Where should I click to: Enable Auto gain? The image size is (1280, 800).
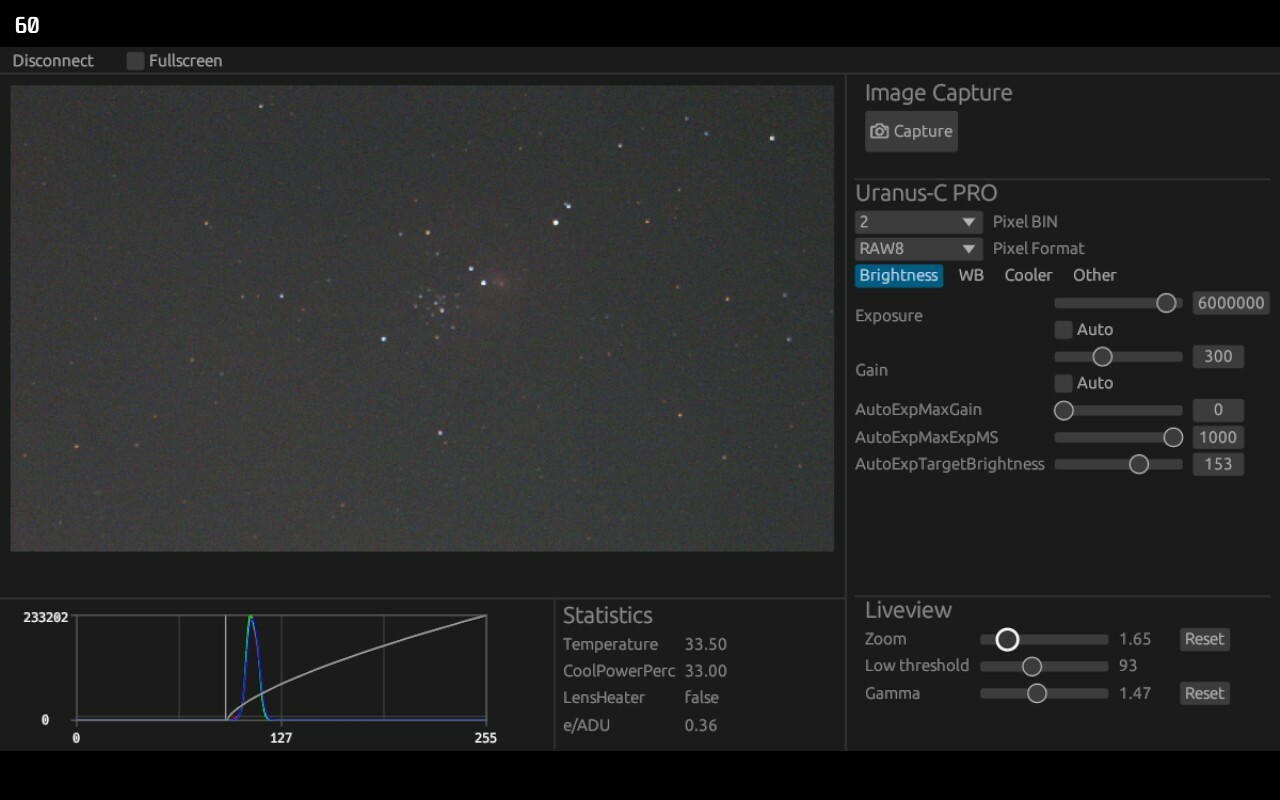pos(1063,383)
